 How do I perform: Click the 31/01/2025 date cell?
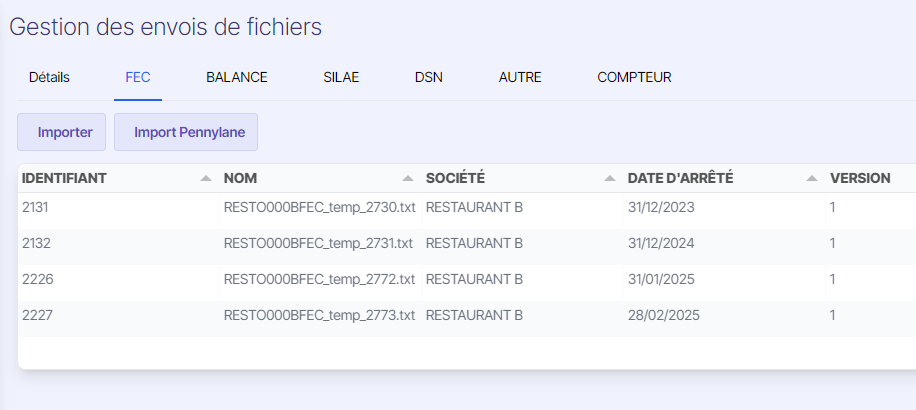pos(661,280)
